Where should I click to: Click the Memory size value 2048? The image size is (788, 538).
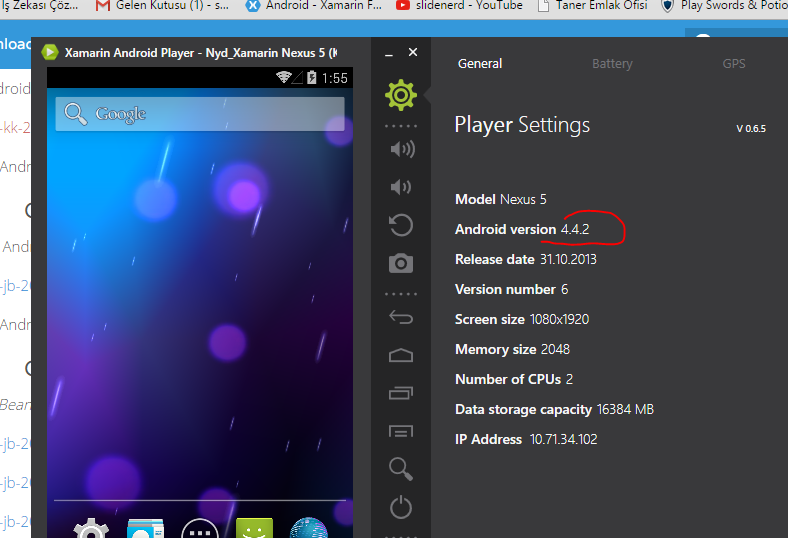[555, 350]
